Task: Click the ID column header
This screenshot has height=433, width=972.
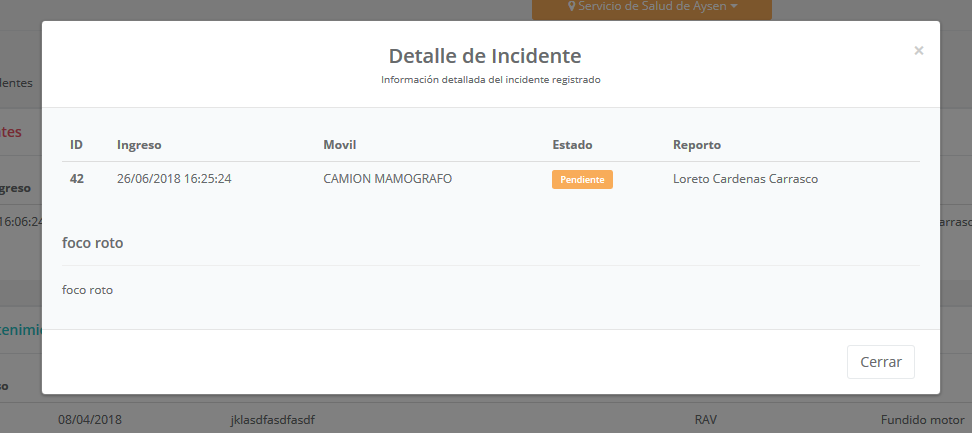Action: coord(76,145)
